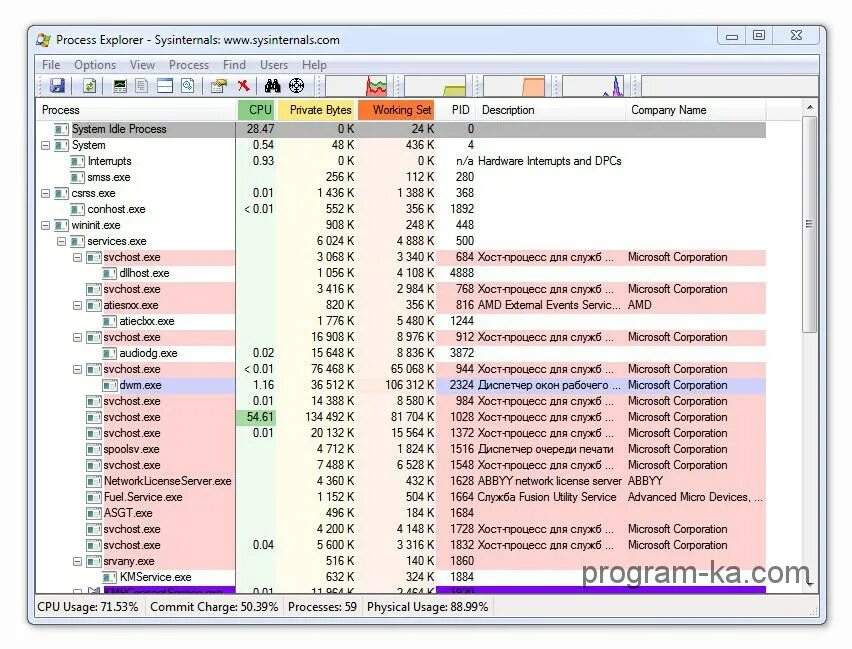The width and height of the screenshot is (852, 649).
Task: Select the atieclxx.exe process row
Action: click(x=401, y=321)
